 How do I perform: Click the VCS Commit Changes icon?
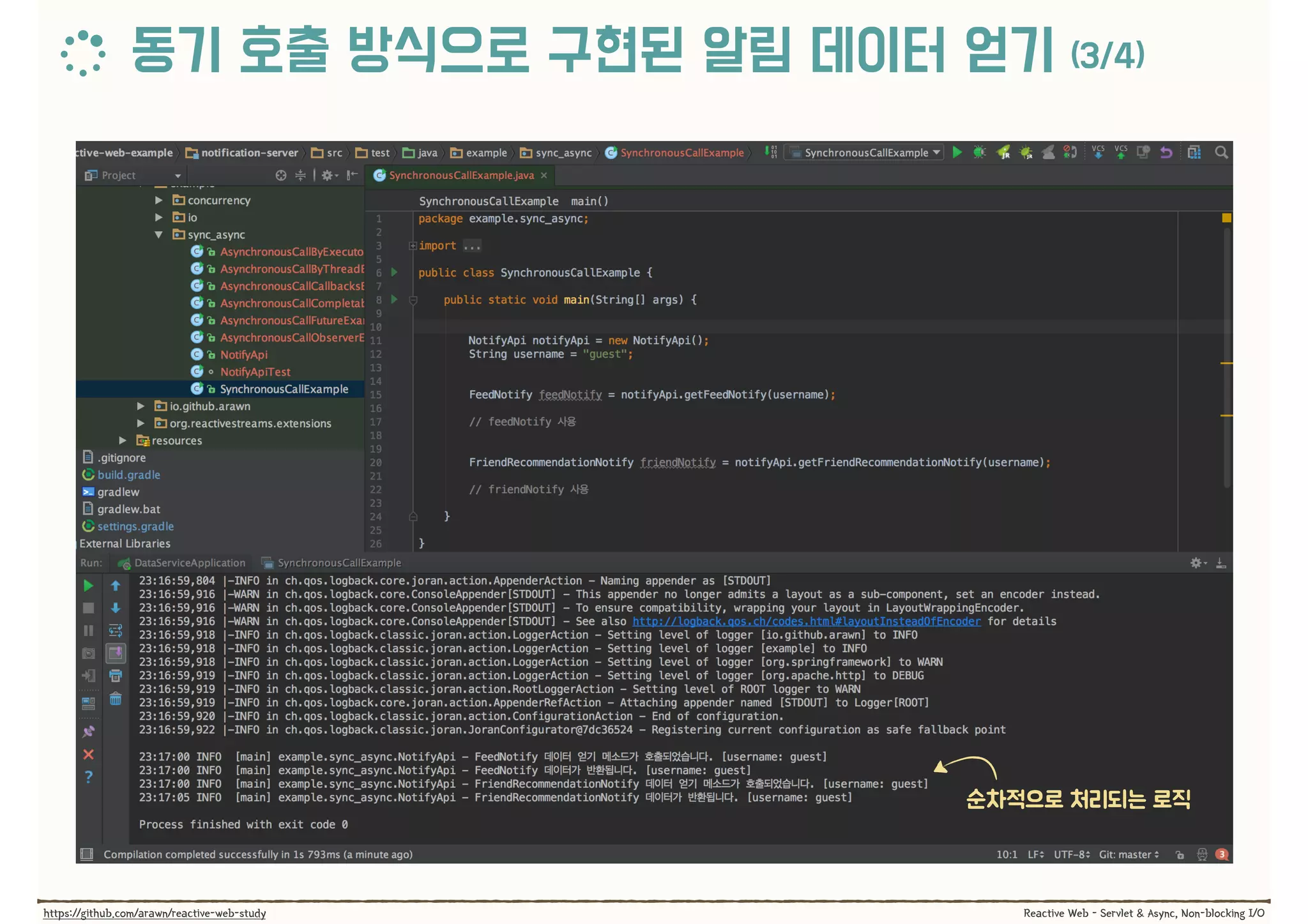point(1121,152)
